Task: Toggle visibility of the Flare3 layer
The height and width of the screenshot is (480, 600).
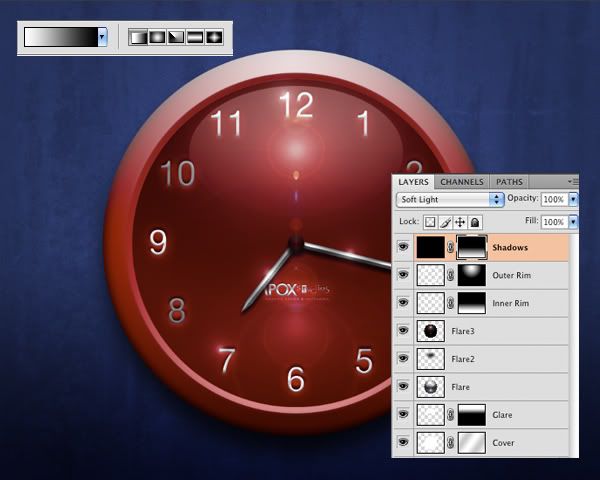Action: click(403, 330)
